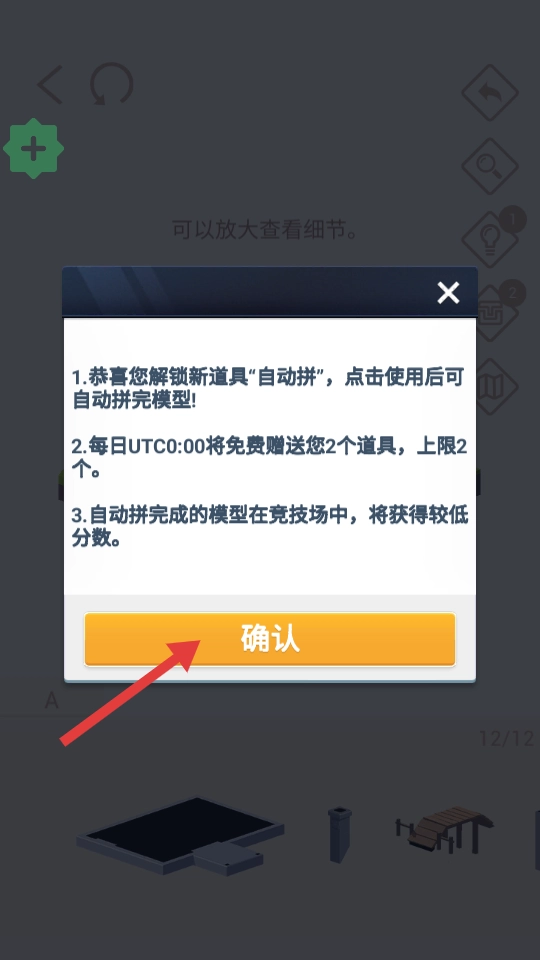Click the dark blue dialog header bar
This screenshot has width=540, height=960.
[270, 291]
